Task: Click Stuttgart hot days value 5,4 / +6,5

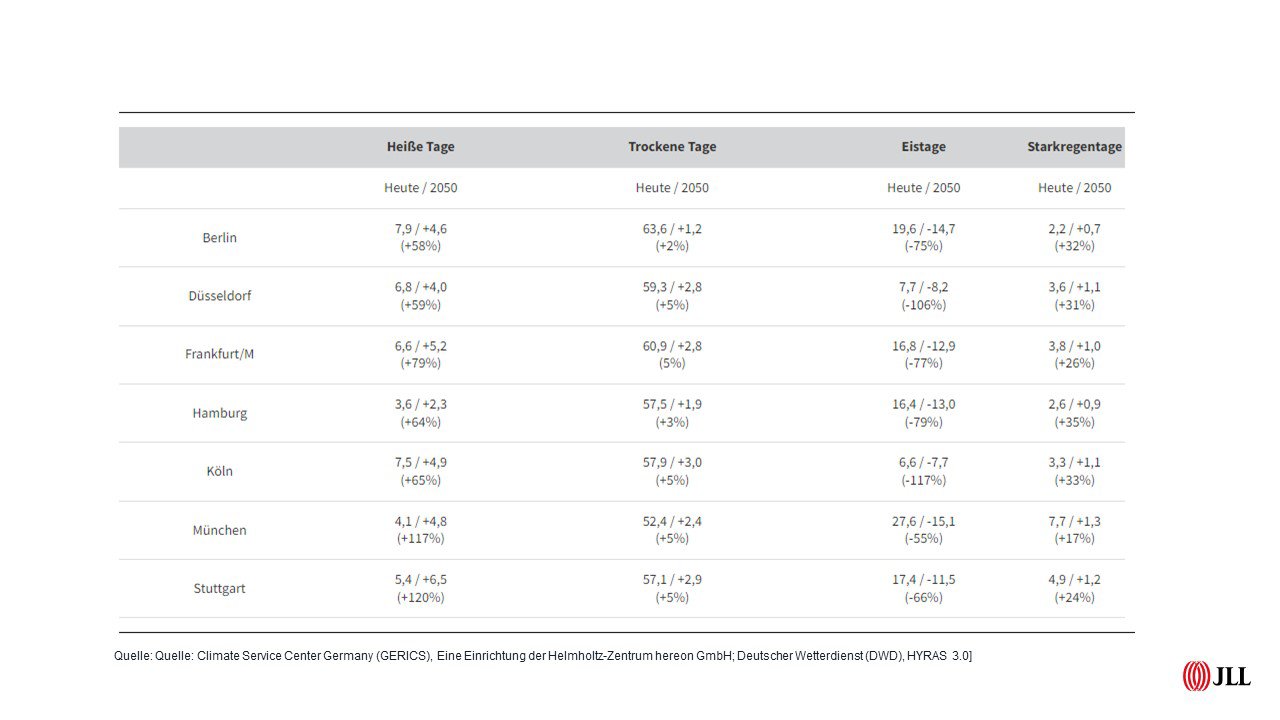Action: pos(421,579)
